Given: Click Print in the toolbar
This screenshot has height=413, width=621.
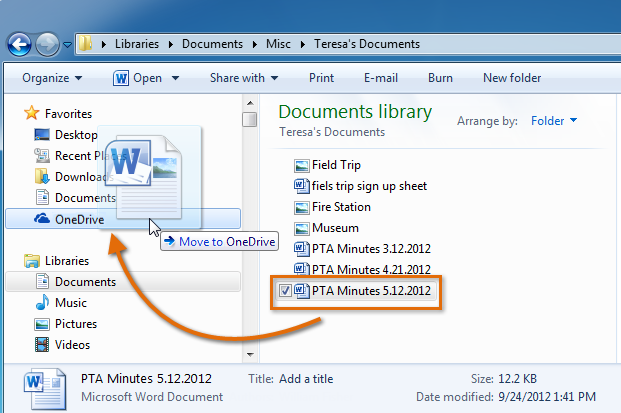Looking at the screenshot, I should (x=321, y=78).
